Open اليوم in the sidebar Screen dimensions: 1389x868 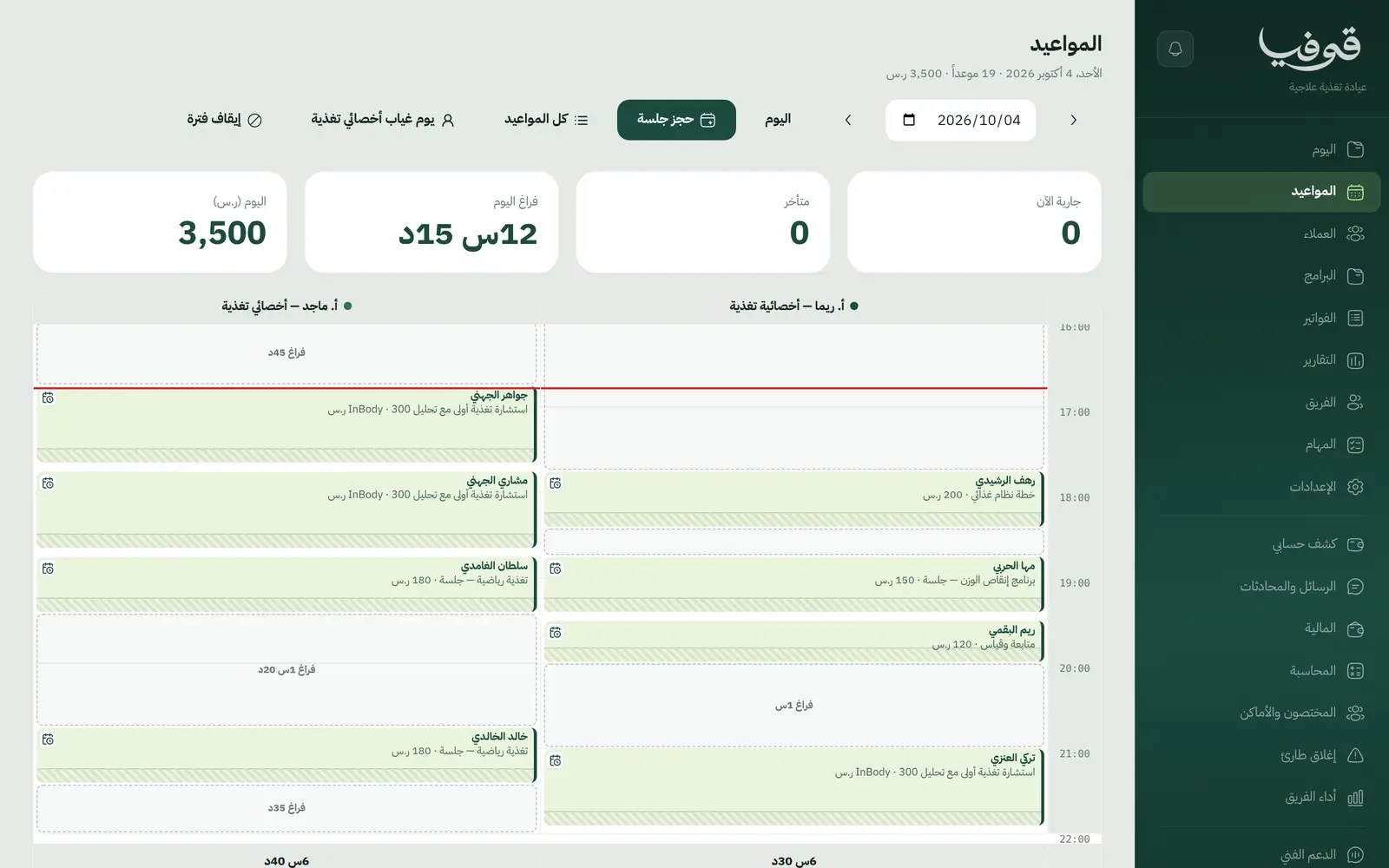coord(1261,149)
